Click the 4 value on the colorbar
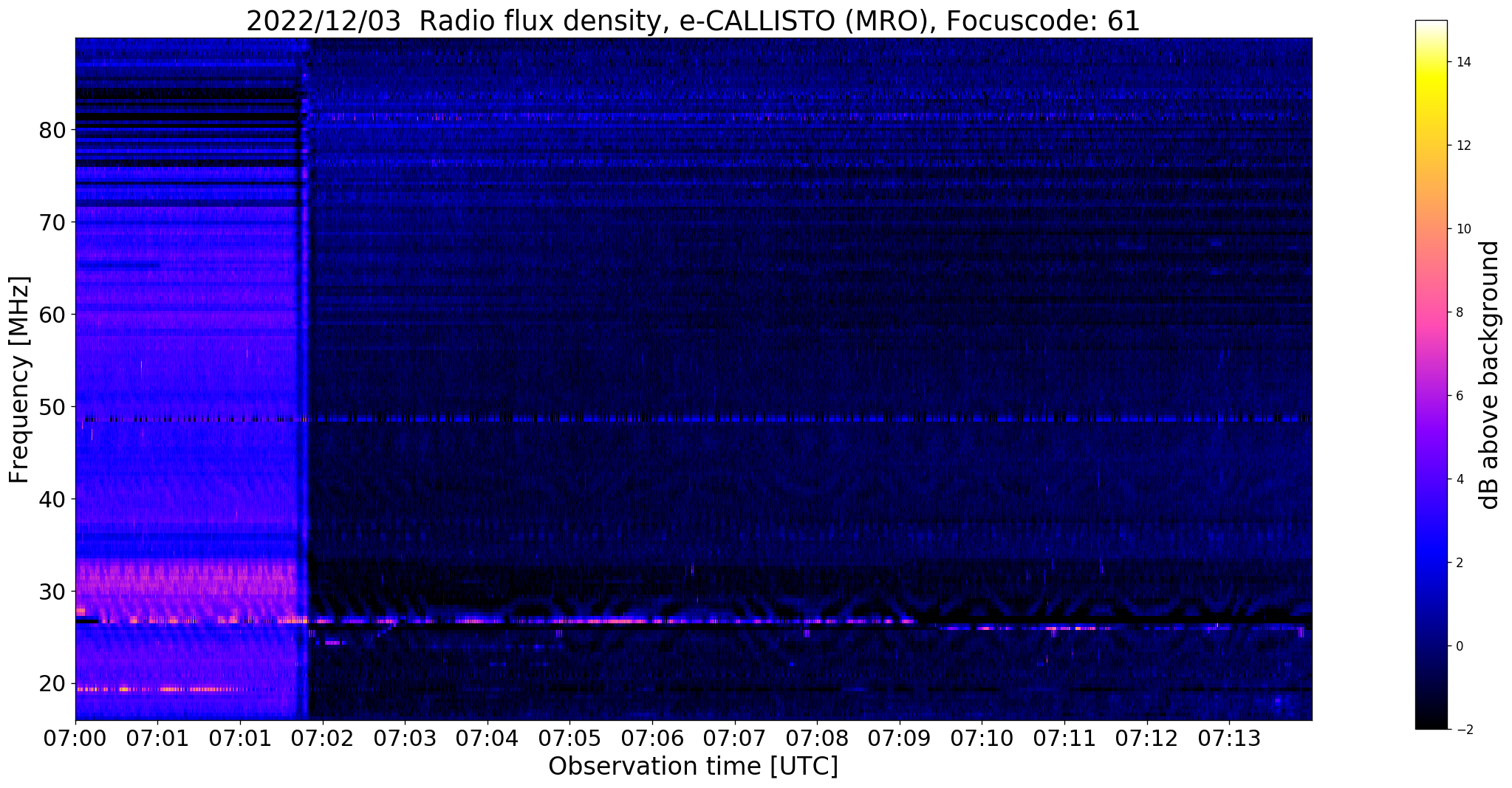The height and width of the screenshot is (788, 1512). 1459,479
